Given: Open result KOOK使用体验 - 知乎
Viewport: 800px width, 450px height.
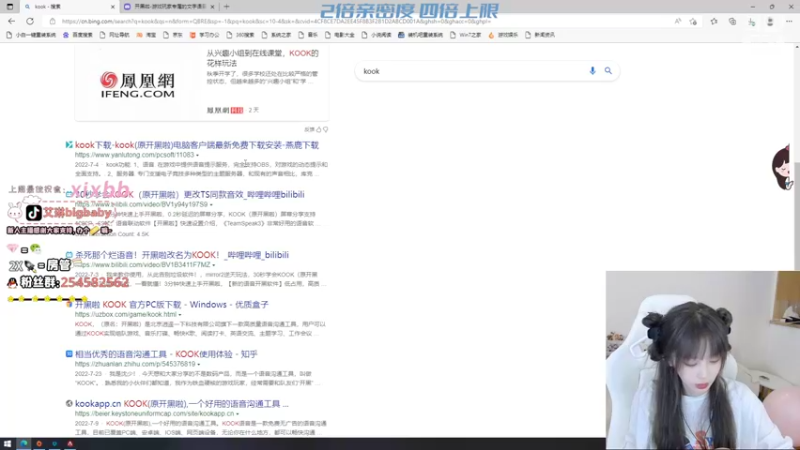Looking at the screenshot, I should 166,354.
